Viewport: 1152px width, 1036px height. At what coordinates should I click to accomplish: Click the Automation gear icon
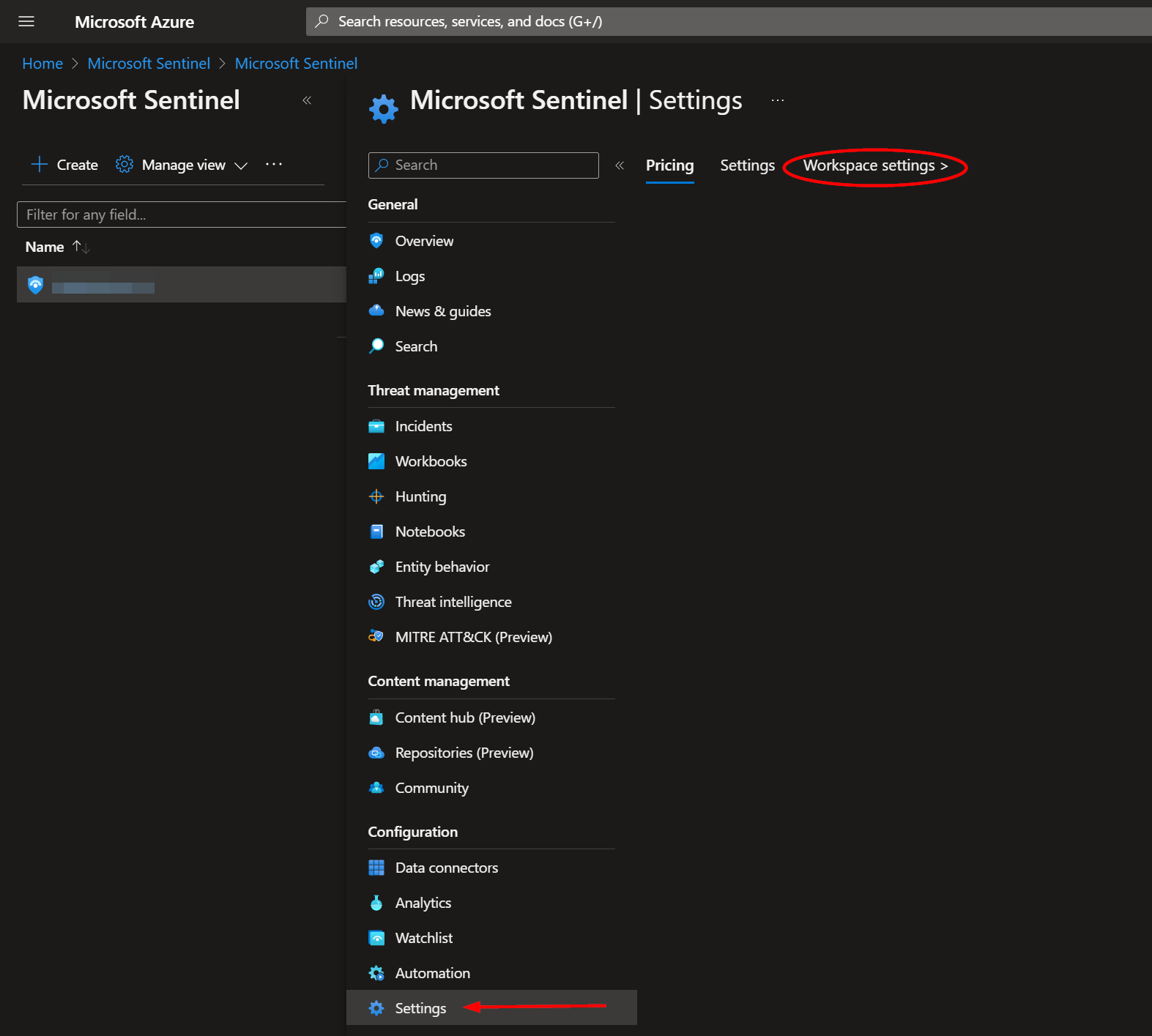pyautogui.click(x=376, y=973)
